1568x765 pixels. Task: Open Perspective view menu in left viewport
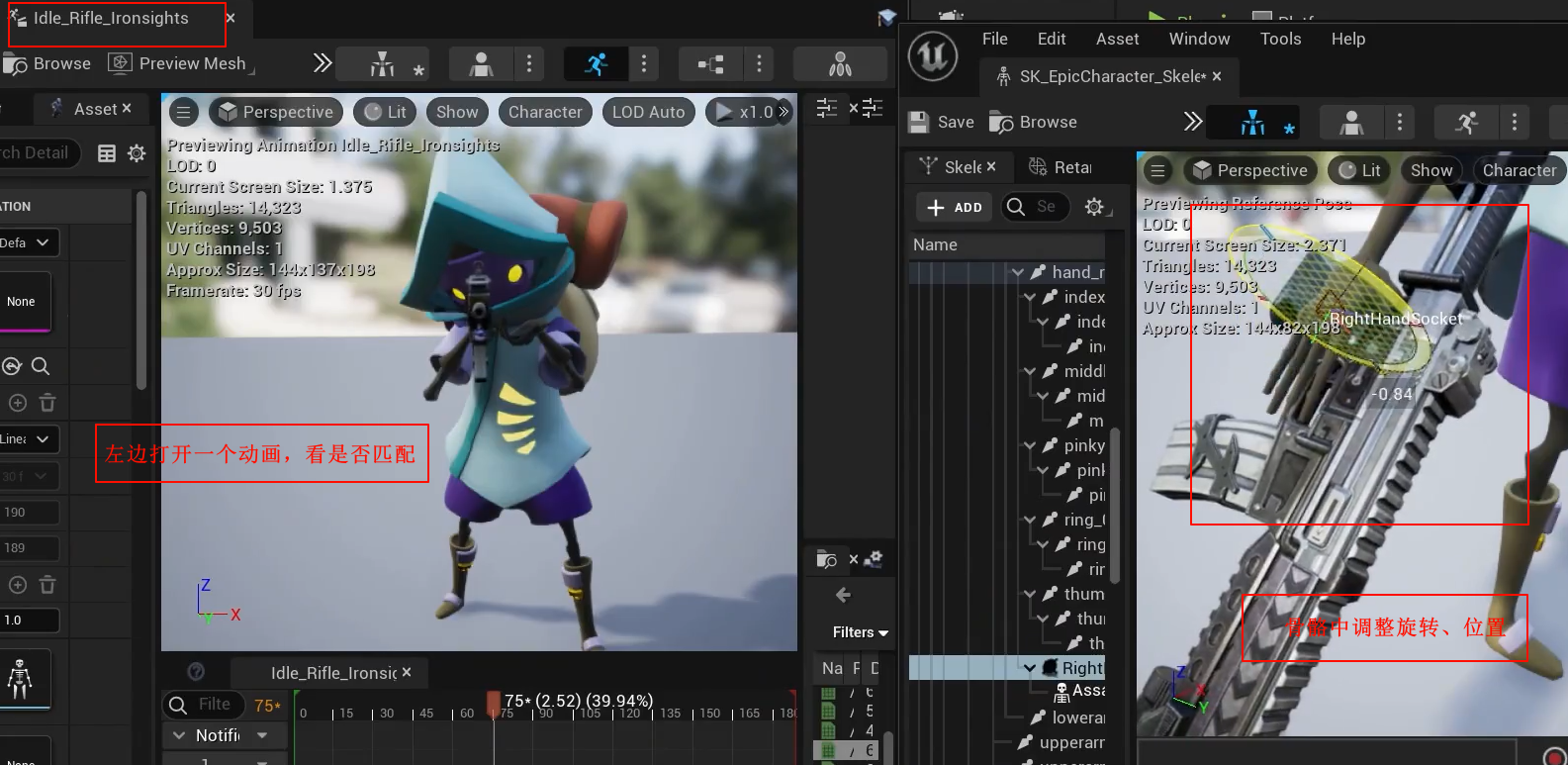click(x=276, y=112)
